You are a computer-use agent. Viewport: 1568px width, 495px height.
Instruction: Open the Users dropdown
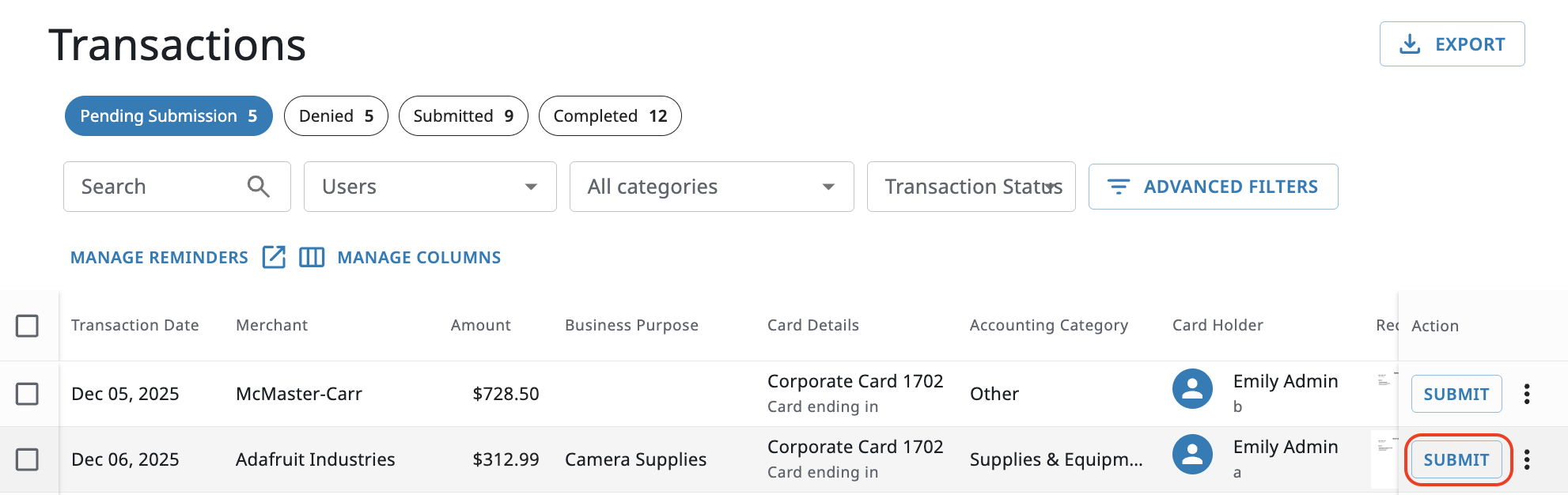pos(430,187)
